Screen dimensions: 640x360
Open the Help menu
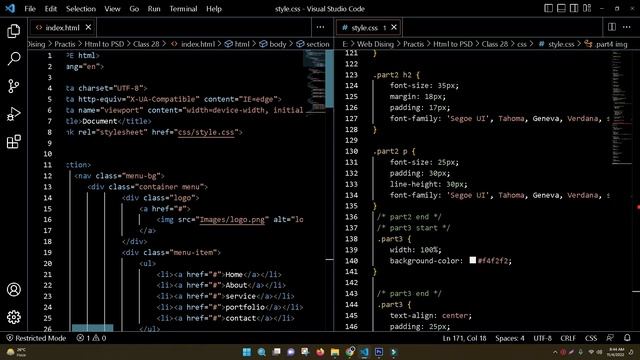pyautogui.click(x=213, y=9)
